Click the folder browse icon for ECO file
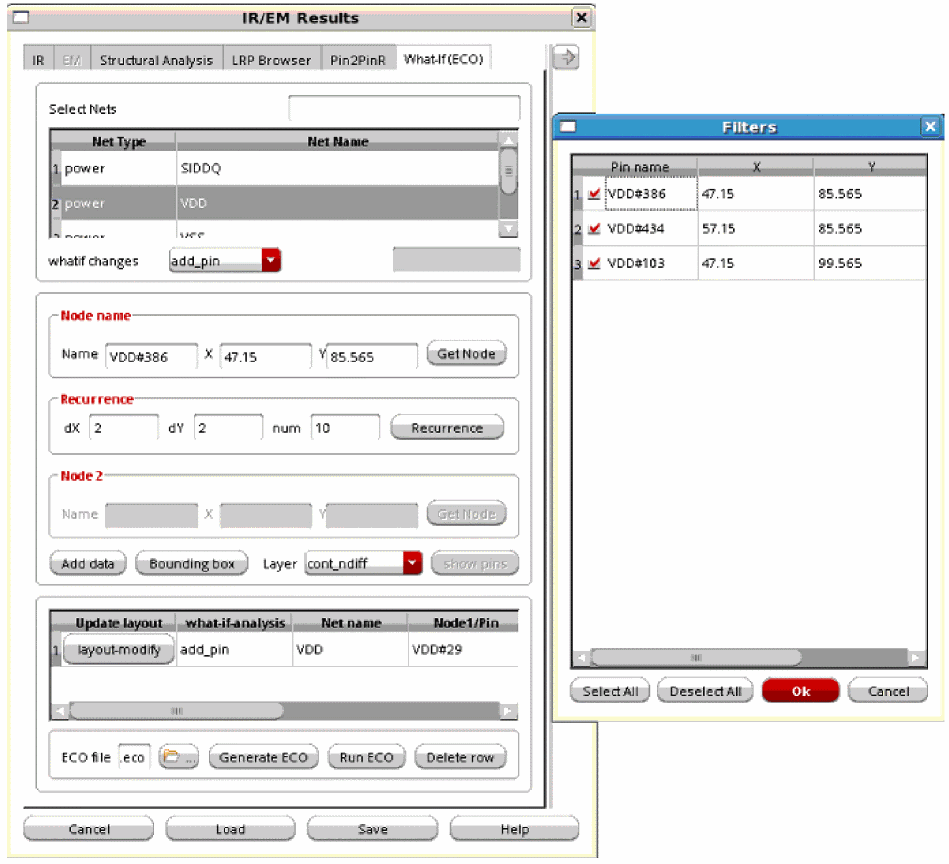 tap(179, 757)
